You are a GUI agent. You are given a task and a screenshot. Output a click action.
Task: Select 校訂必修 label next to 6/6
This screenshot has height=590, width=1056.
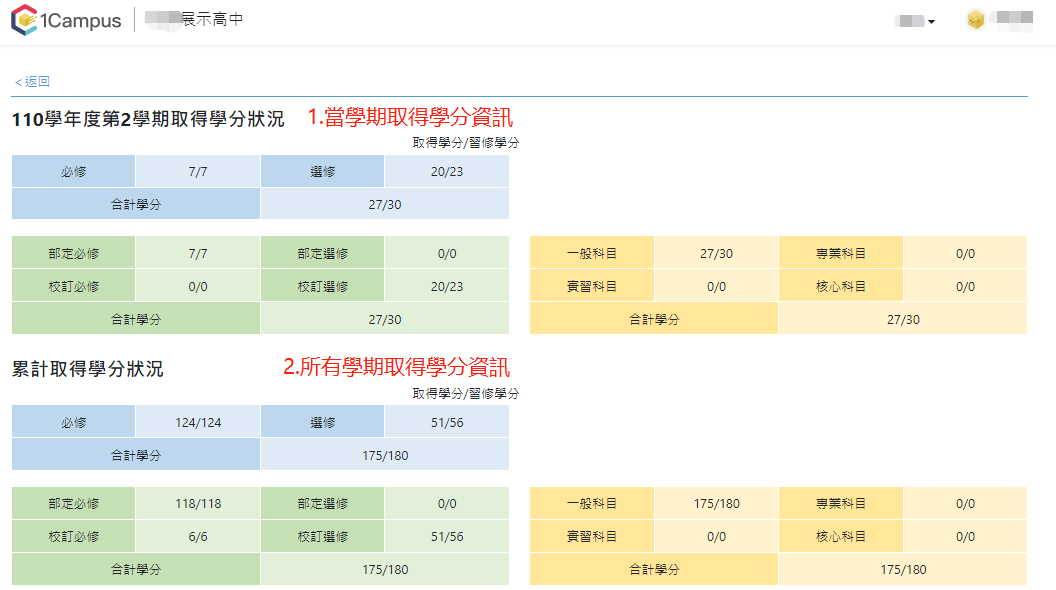click(73, 537)
